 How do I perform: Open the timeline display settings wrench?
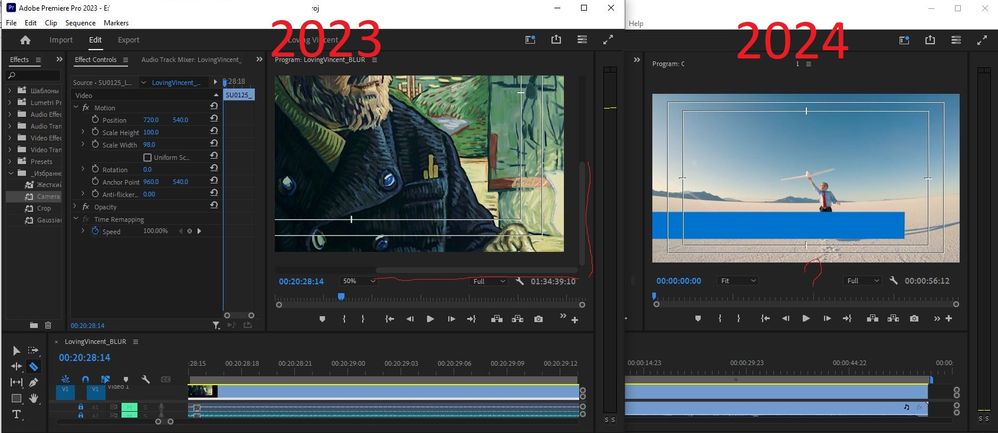(x=145, y=380)
